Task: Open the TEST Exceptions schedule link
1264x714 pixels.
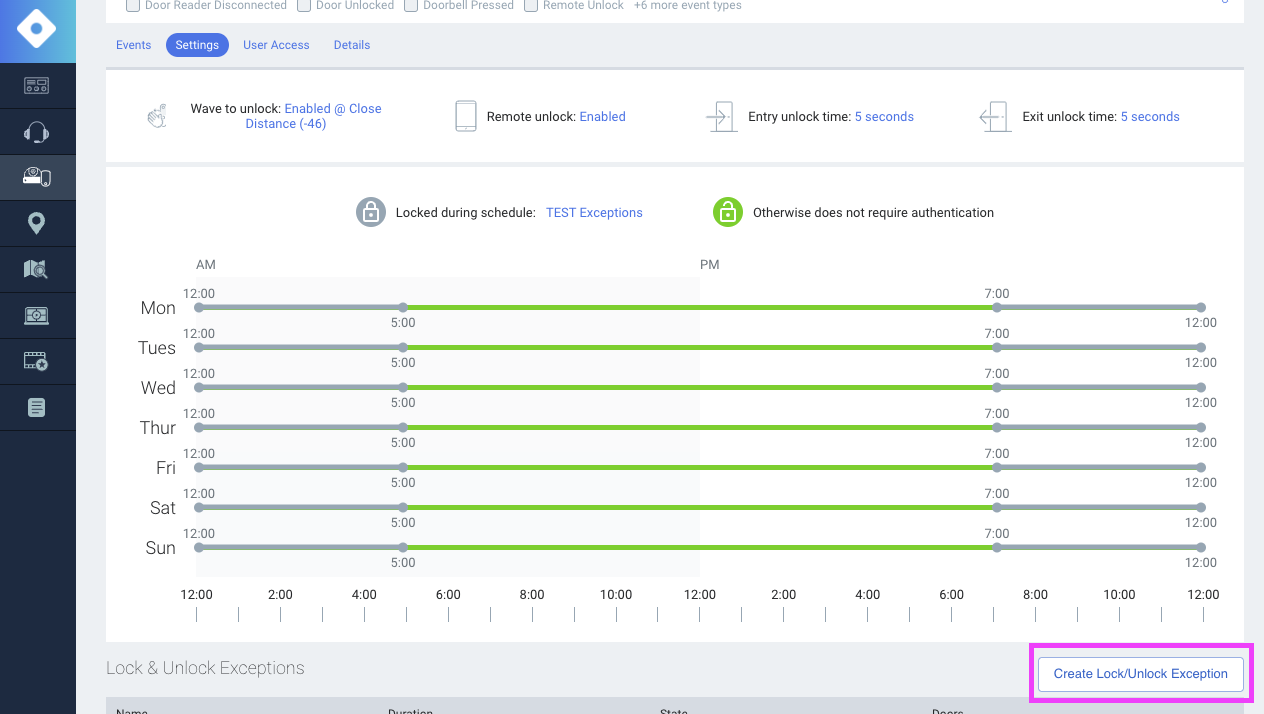Action: 594,213
